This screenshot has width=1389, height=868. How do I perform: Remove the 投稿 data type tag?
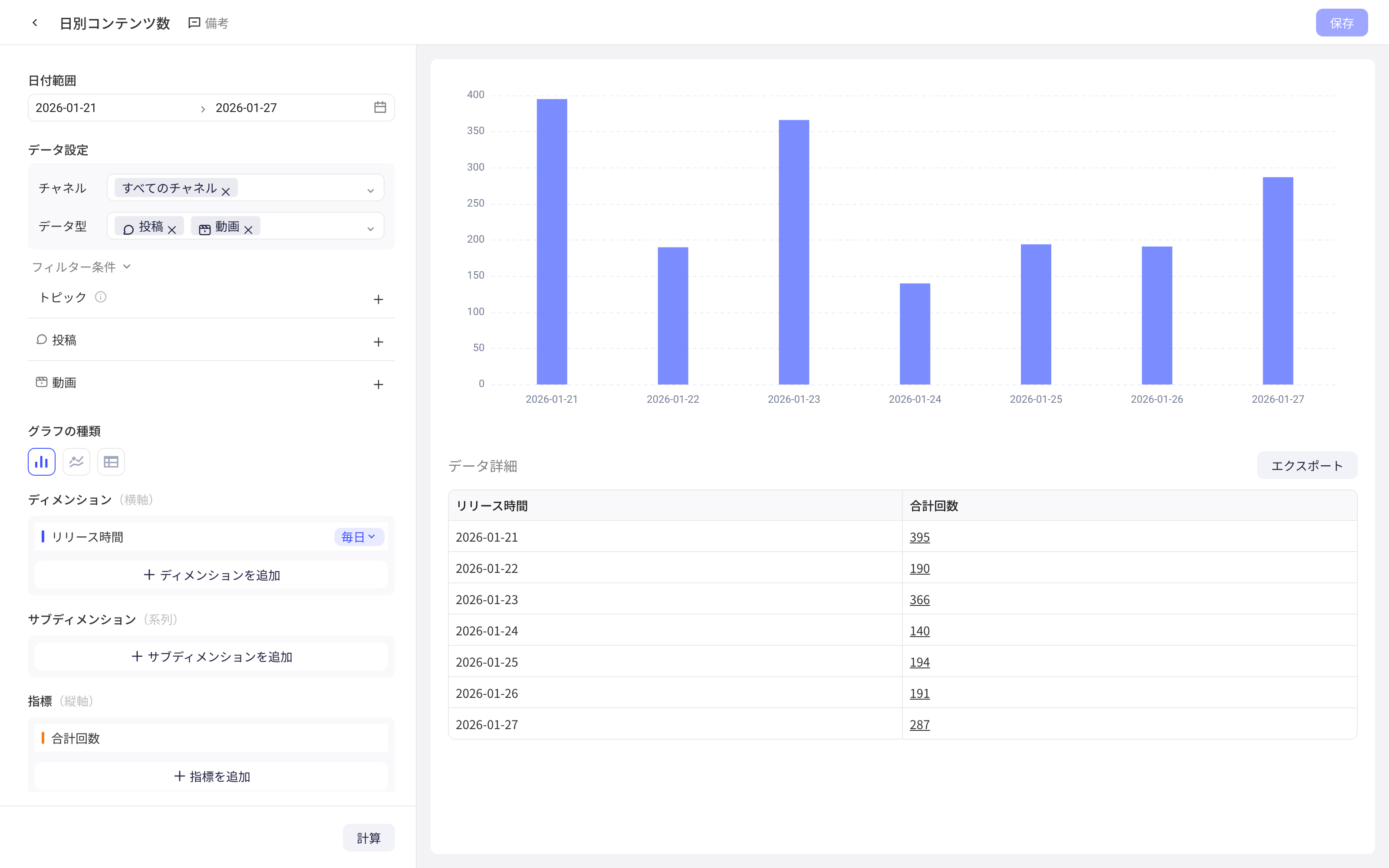[x=171, y=230]
